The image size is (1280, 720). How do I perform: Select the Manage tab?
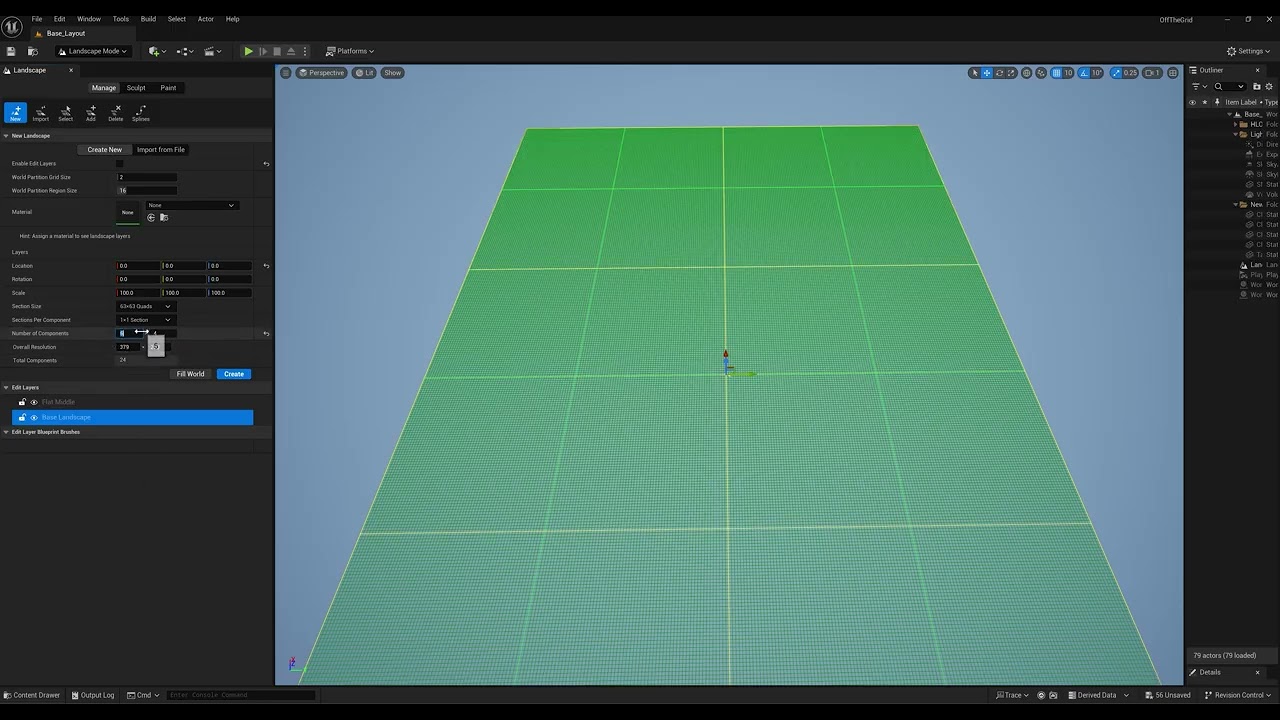(x=104, y=88)
